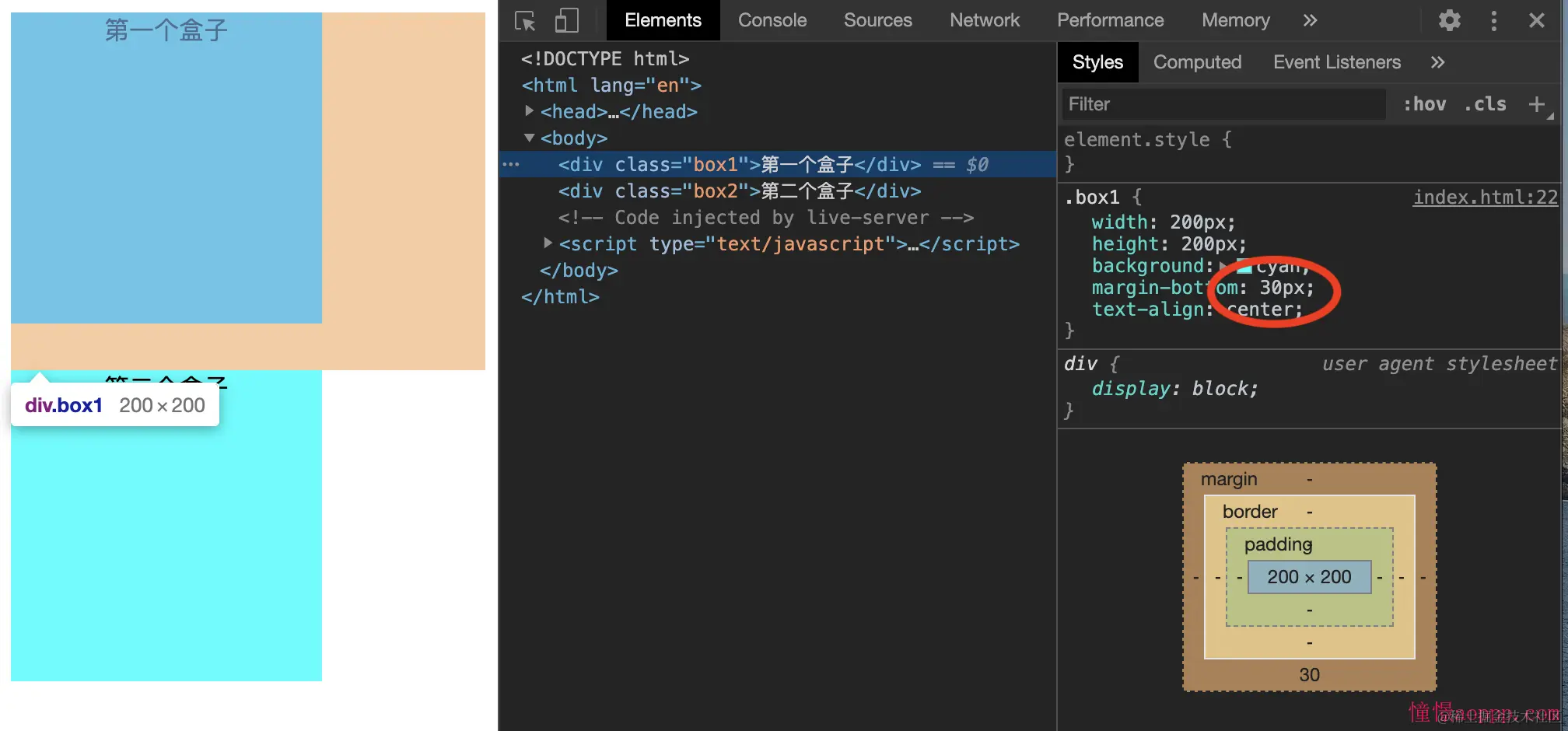Select the div box2 element row
Screen dimensions: 1568x731
click(x=778, y=191)
